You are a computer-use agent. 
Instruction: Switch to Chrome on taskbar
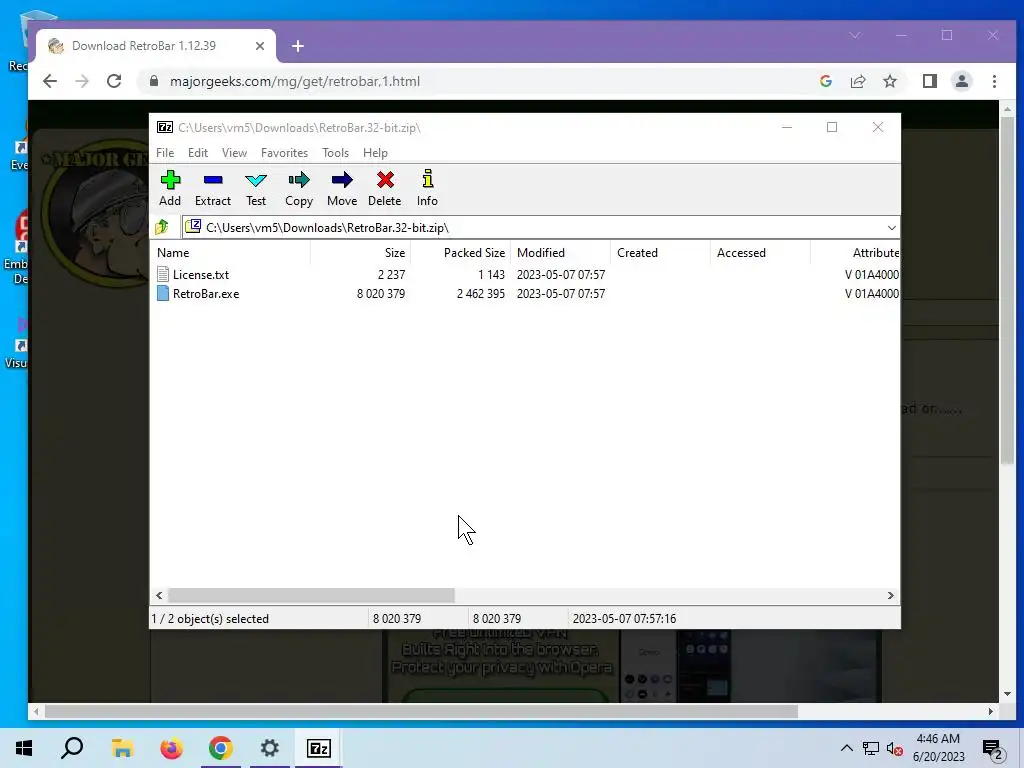click(221, 748)
